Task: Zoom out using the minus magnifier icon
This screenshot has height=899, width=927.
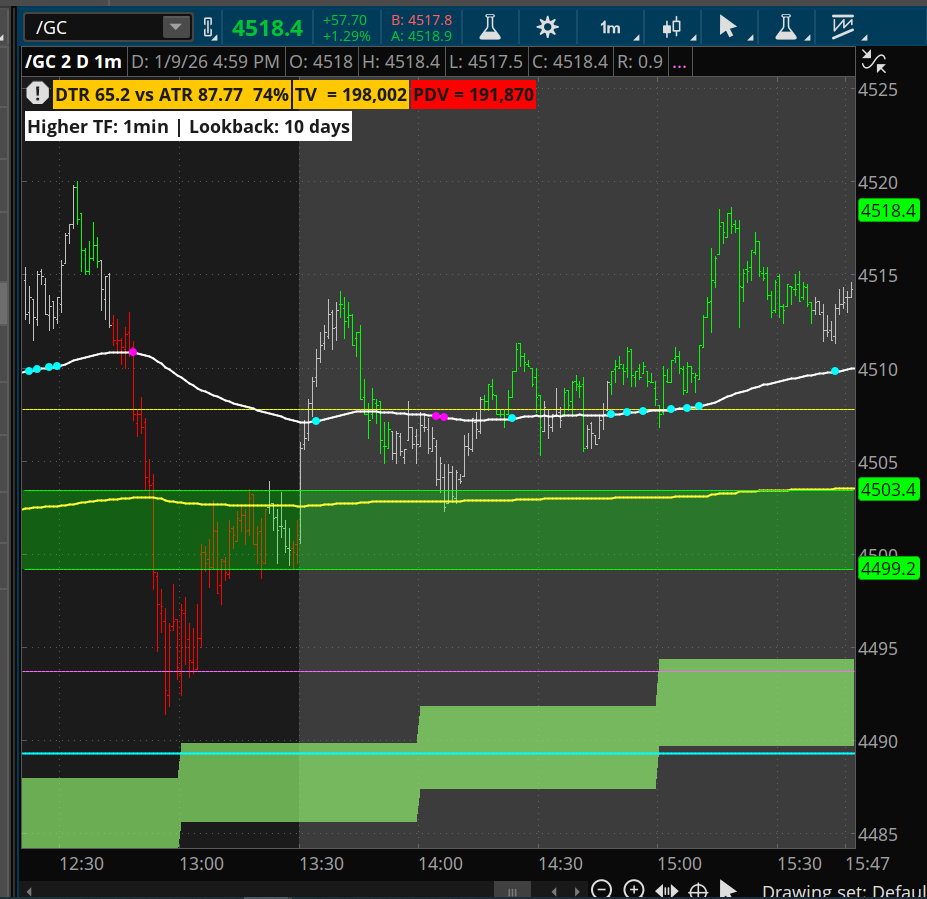Action: pyautogui.click(x=601, y=889)
